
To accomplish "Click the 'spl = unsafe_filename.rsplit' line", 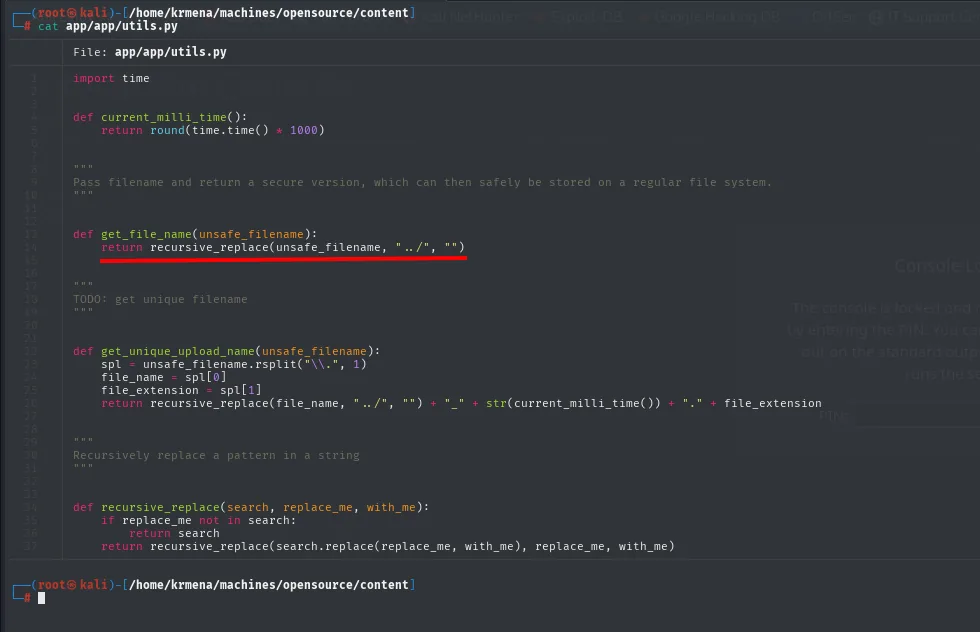I will tap(234, 364).
